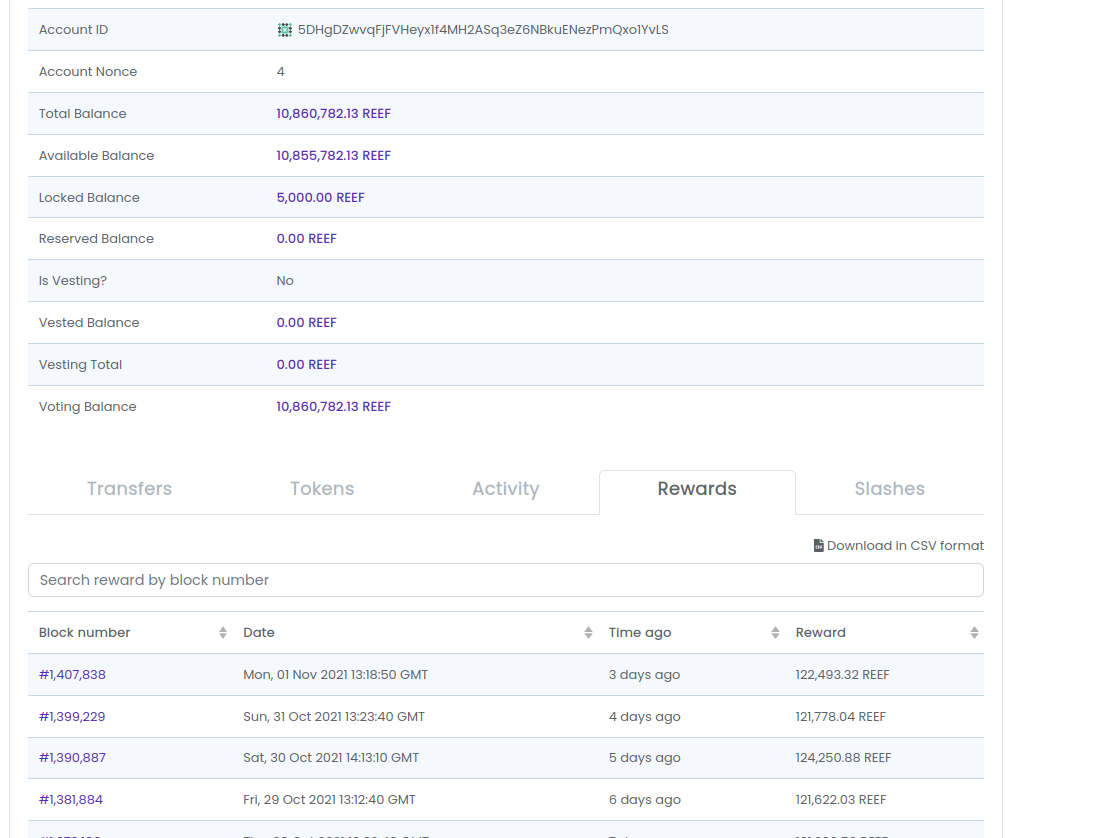
Task: Sort the Time ago column
Action: (x=775, y=632)
